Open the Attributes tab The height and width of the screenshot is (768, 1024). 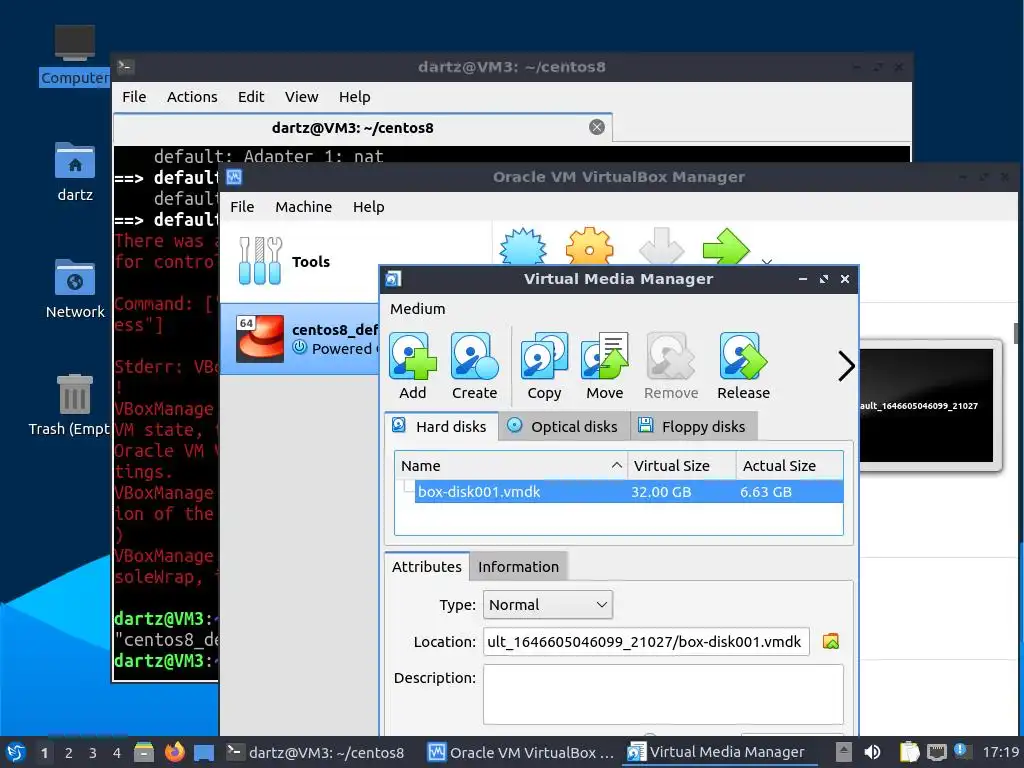pyautogui.click(x=426, y=566)
